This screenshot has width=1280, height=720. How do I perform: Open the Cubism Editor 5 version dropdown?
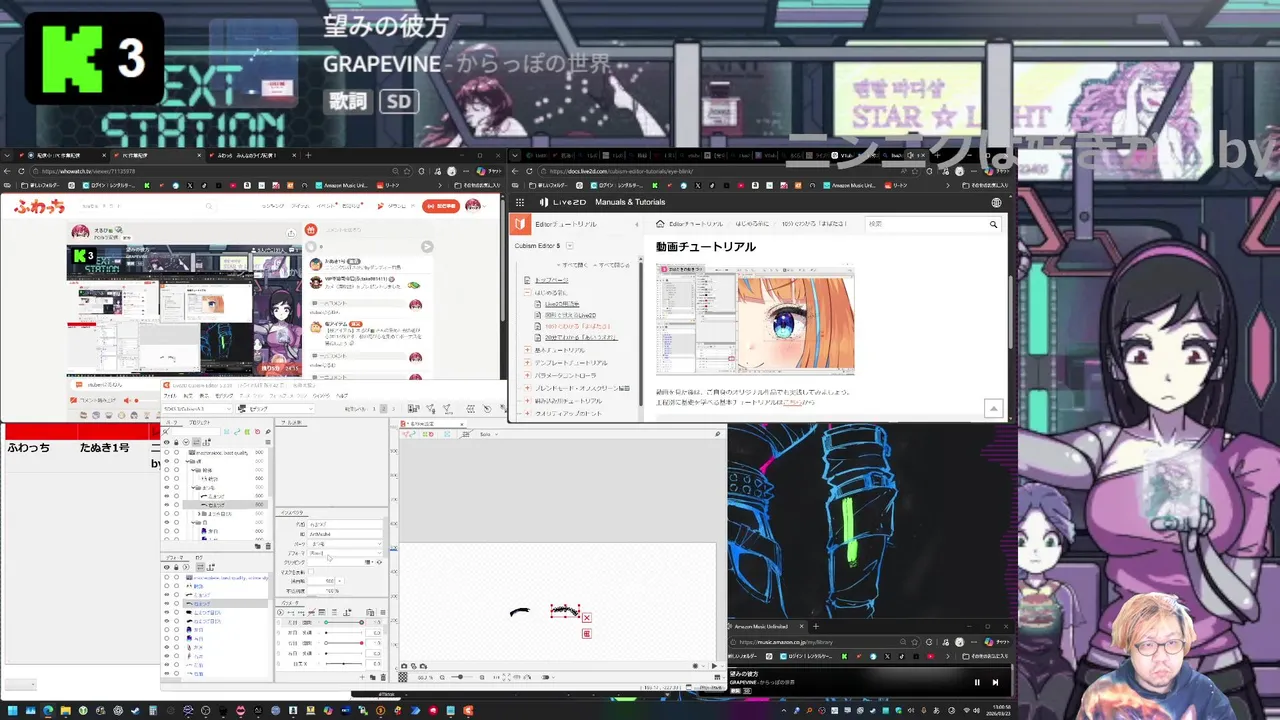point(569,246)
